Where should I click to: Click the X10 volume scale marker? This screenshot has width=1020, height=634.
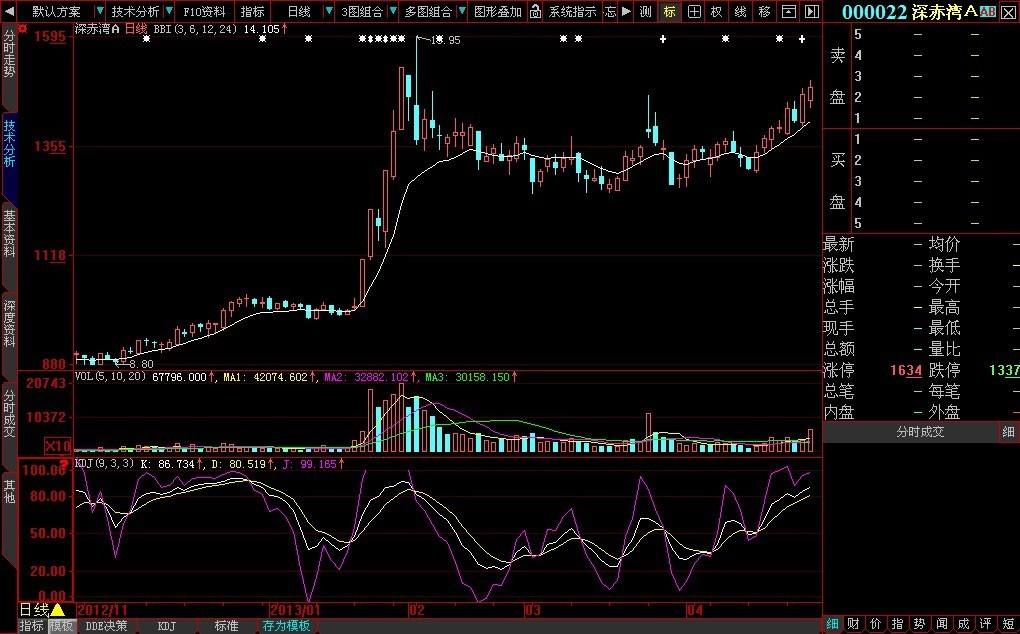57,445
